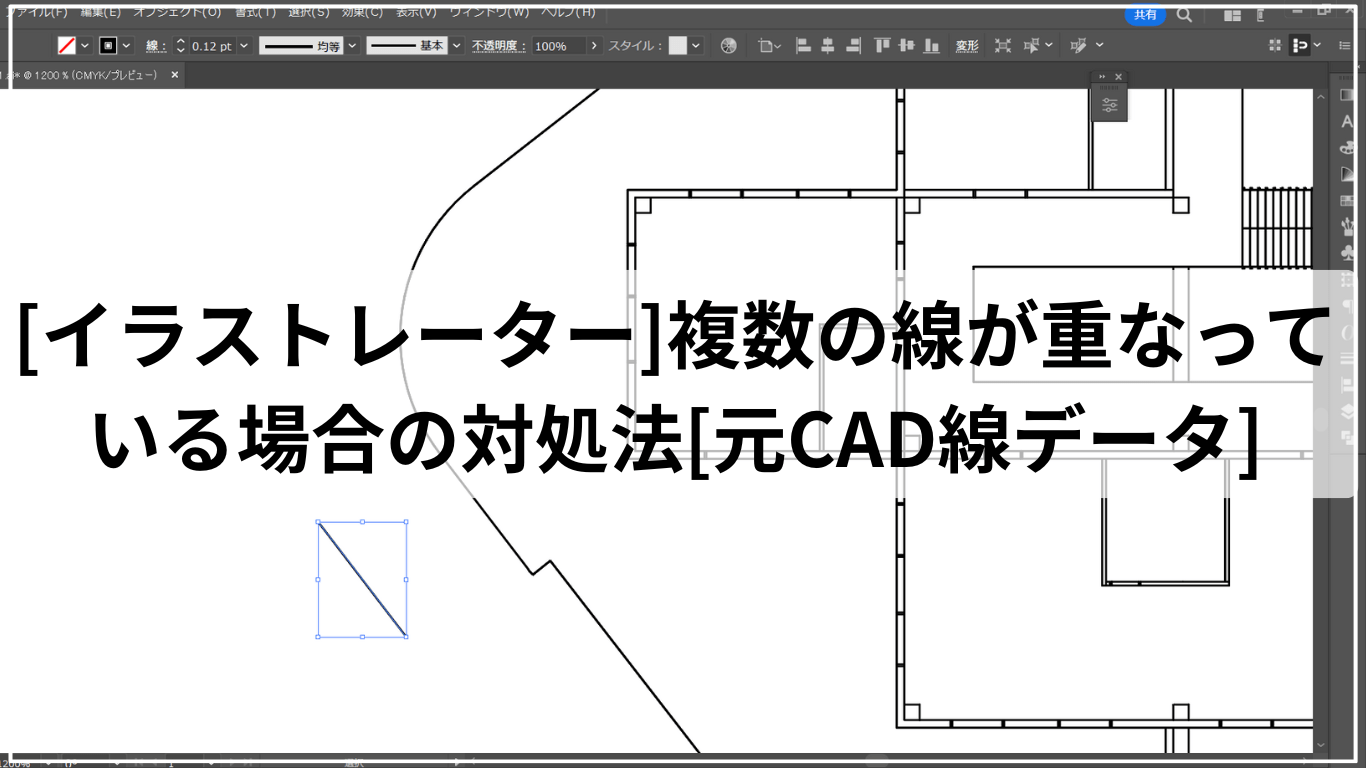
Task: Click the blue 共有 share button
Action: [1145, 15]
